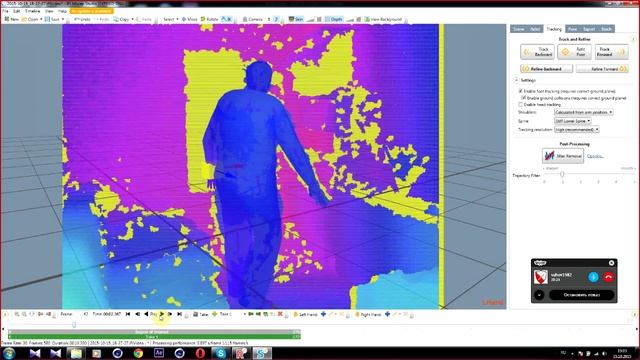Click the Save toolbar button

(x=52, y=19)
